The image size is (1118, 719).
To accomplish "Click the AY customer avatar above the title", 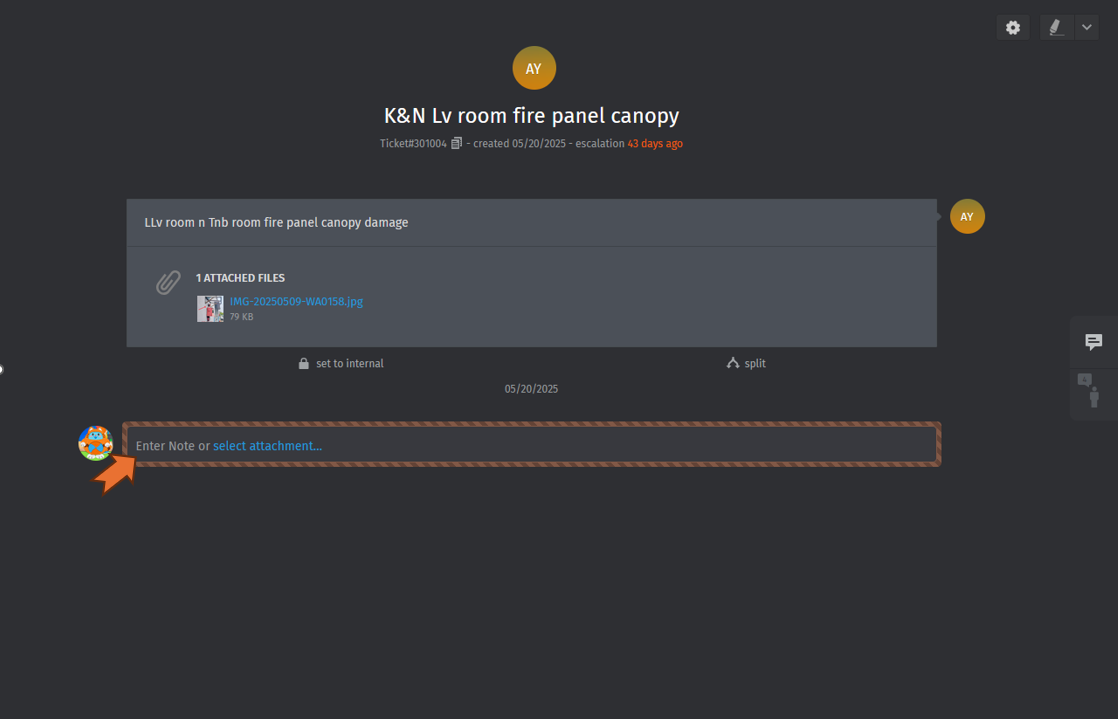I will click(x=534, y=69).
